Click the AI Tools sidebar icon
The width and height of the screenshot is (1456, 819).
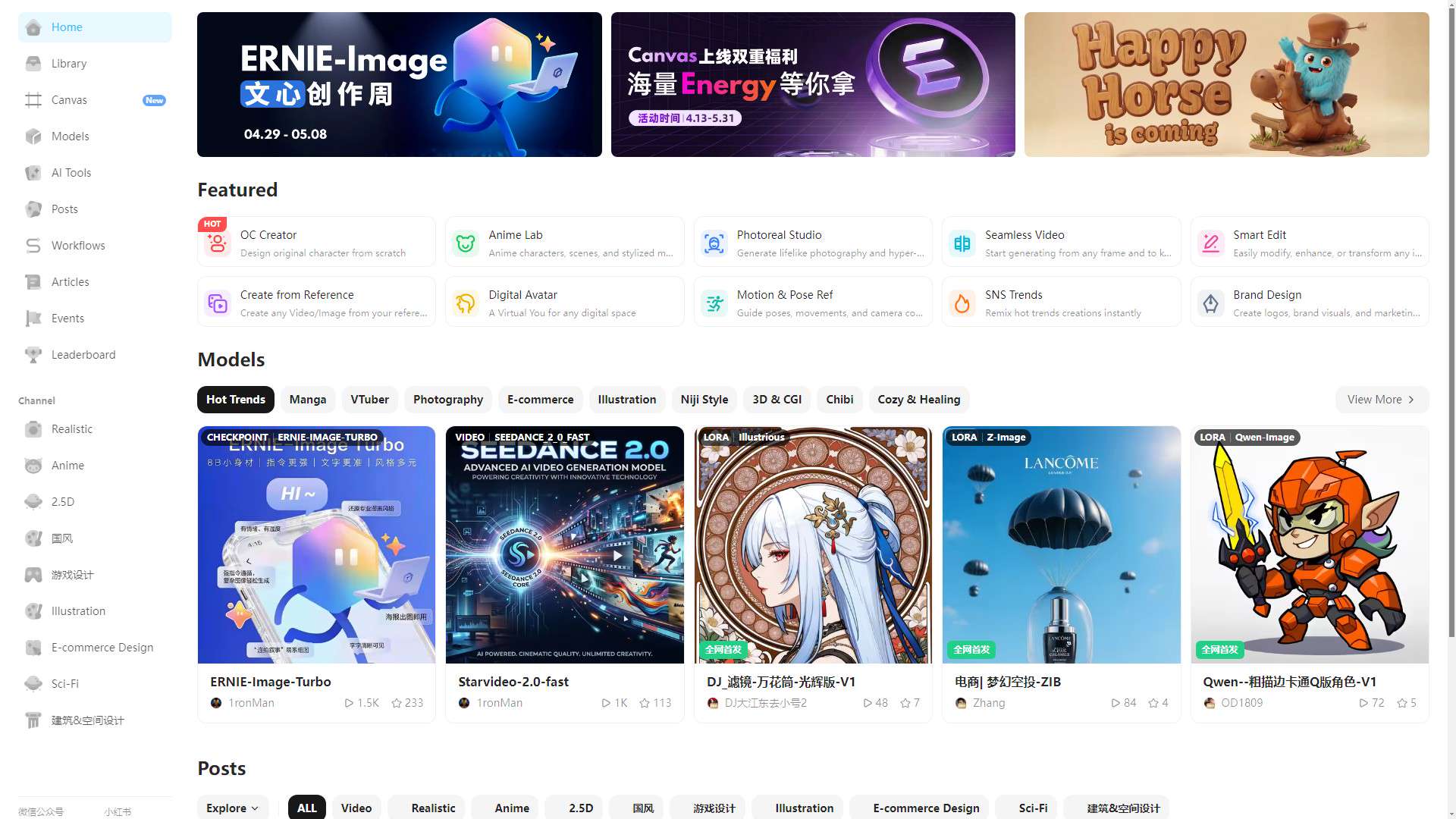point(33,173)
